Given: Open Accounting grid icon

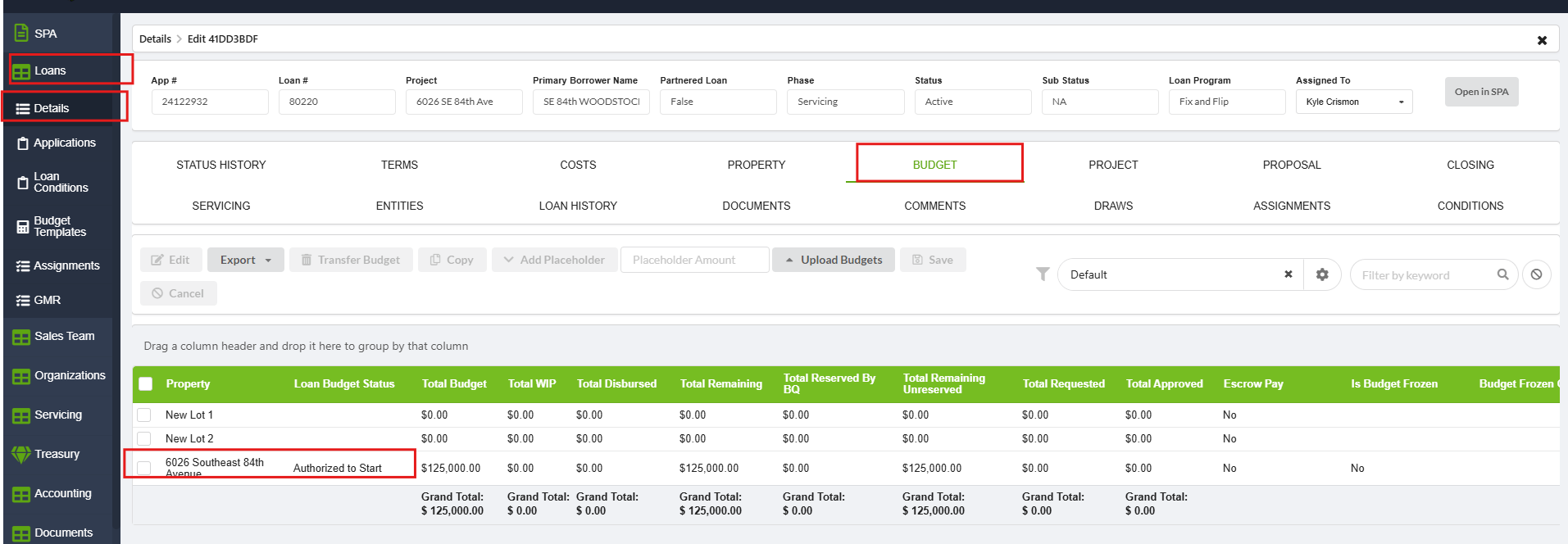Looking at the screenshot, I should 21,494.
